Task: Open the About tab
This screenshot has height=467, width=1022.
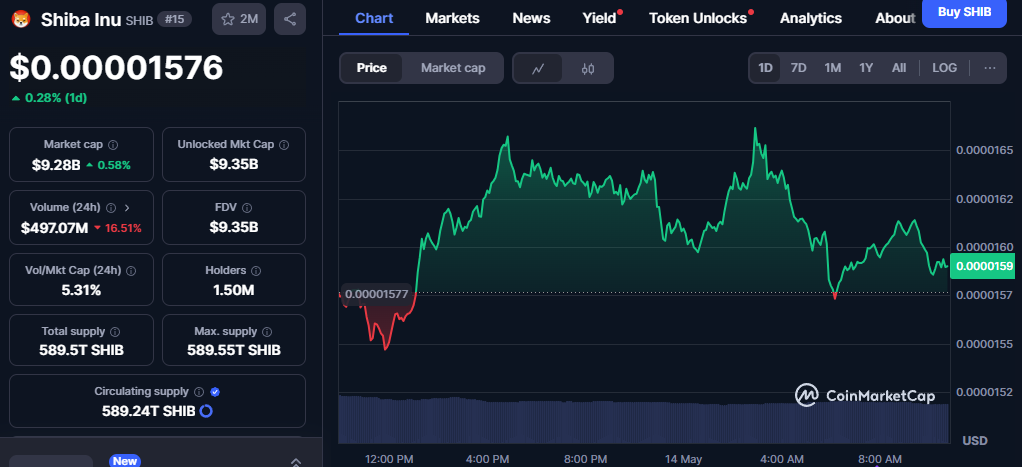Action: [895, 18]
